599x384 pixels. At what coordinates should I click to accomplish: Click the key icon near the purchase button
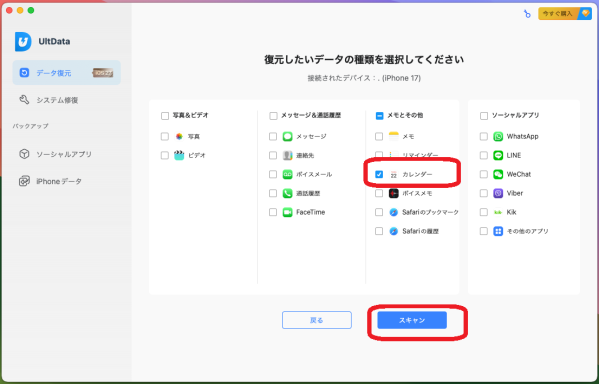point(527,14)
